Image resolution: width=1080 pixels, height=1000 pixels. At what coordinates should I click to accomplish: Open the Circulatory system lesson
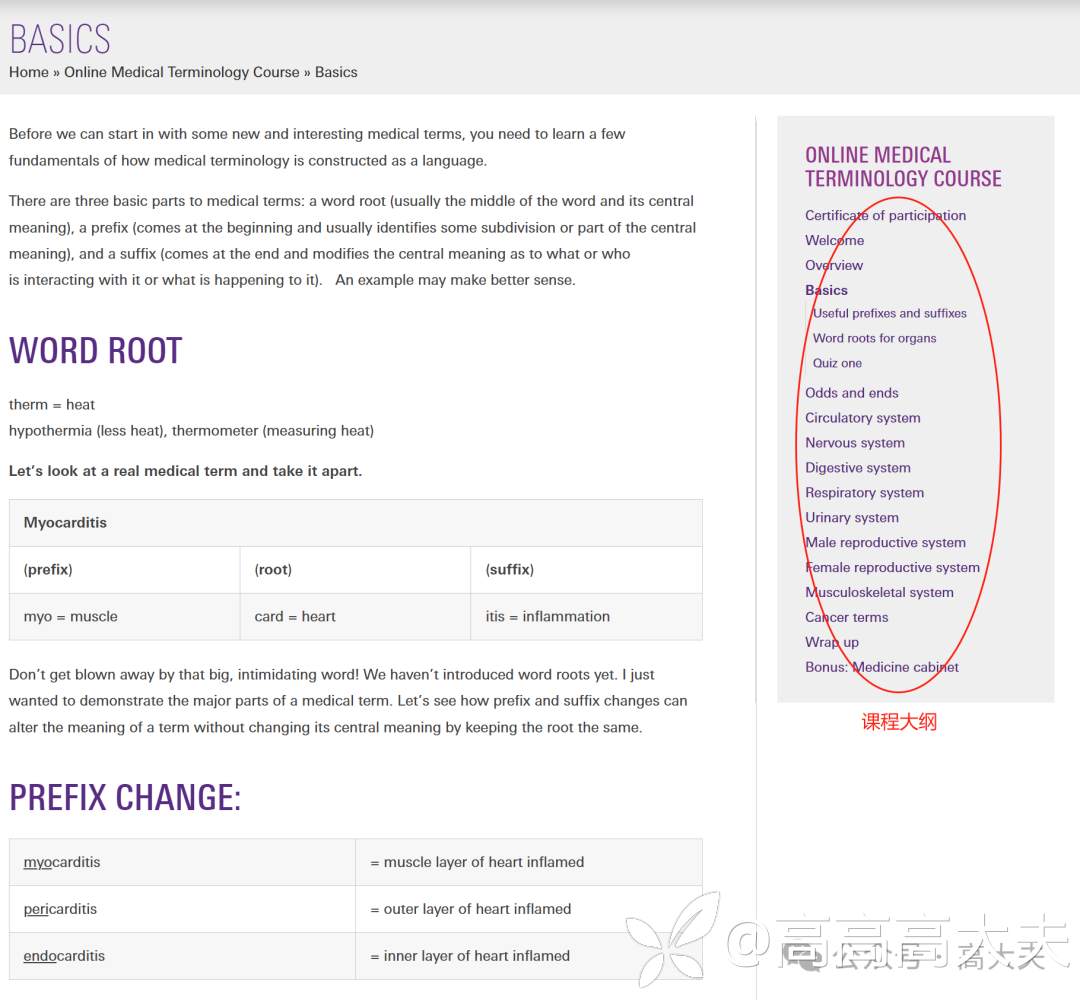863,418
